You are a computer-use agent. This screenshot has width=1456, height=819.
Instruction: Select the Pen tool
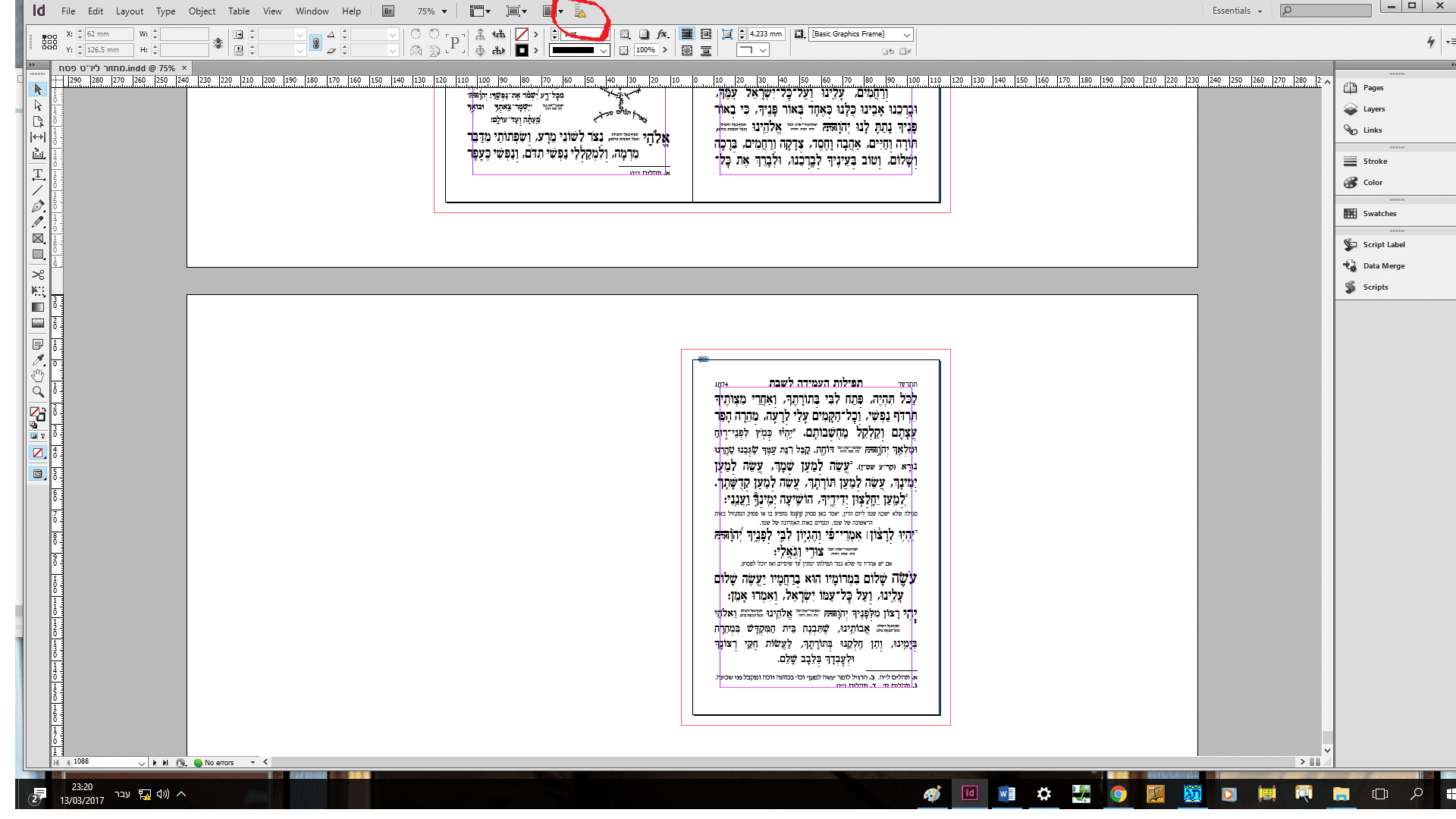38,206
